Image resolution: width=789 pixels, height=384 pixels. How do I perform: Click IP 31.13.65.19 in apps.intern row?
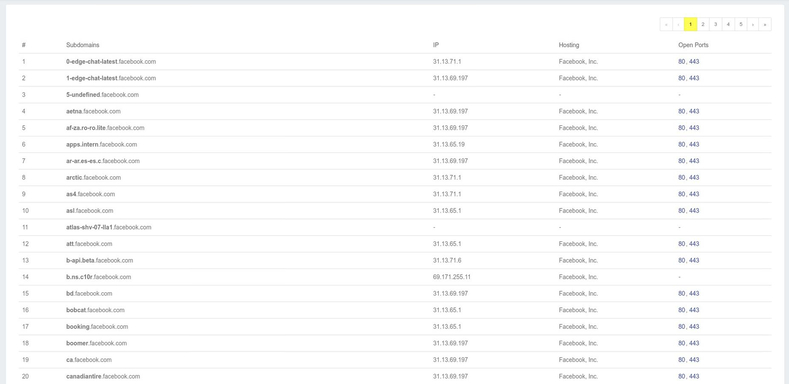448,144
